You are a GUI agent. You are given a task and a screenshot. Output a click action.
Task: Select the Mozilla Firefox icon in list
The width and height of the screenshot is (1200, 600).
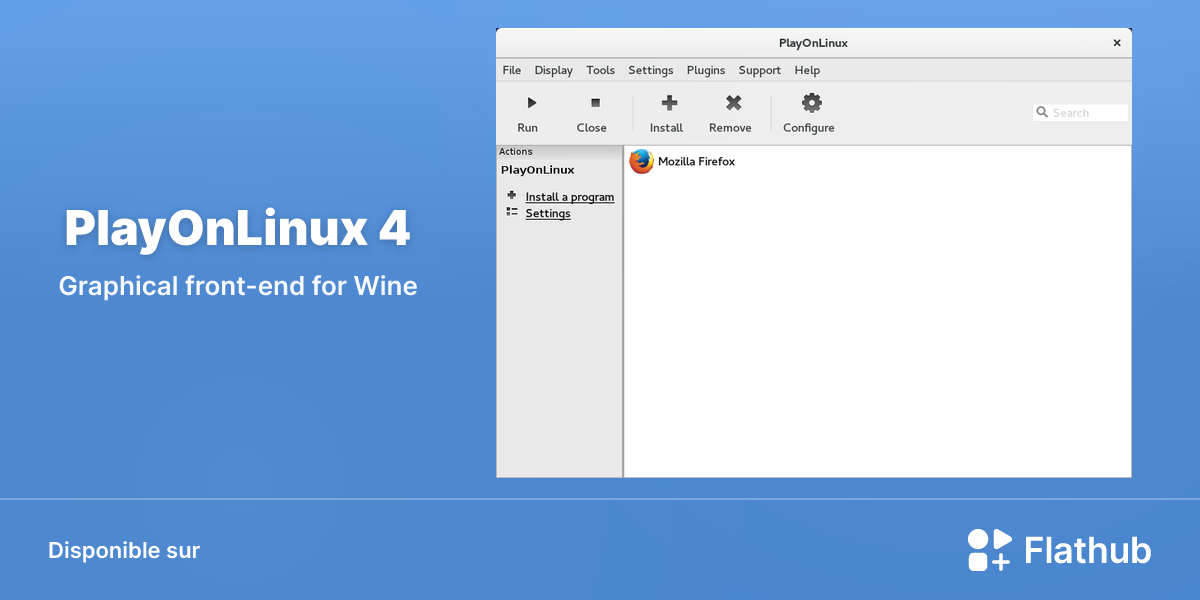pos(641,161)
